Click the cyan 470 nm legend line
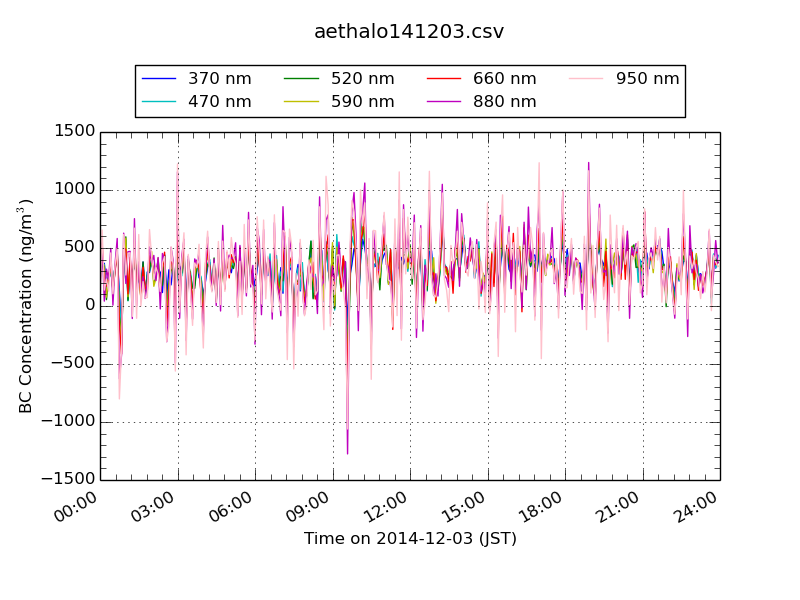800x600 pixels. [x=159, y=102]
